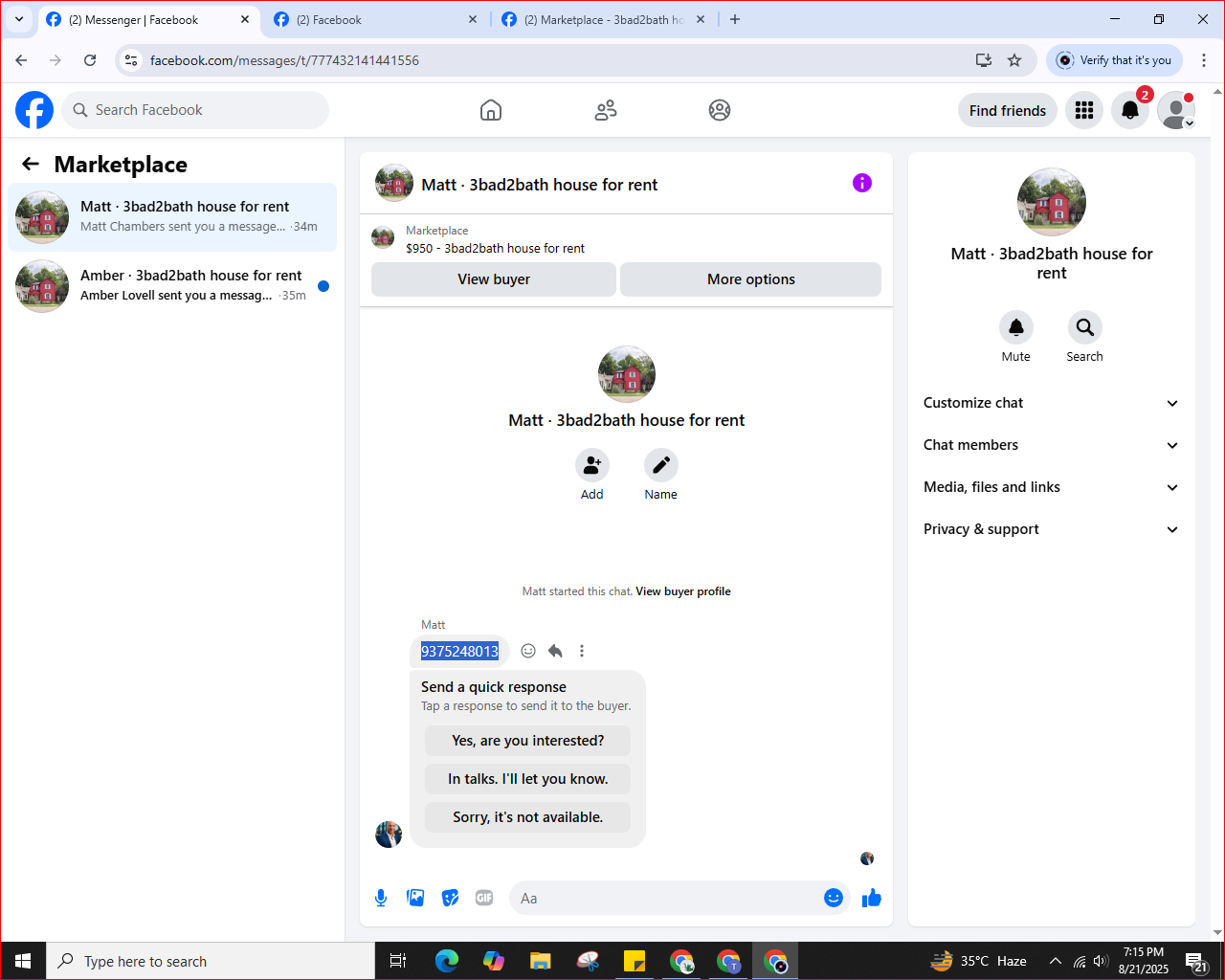React to Matt's message with emoji icon
Screen dimensions: 1225x980
(x=528, y=651)
